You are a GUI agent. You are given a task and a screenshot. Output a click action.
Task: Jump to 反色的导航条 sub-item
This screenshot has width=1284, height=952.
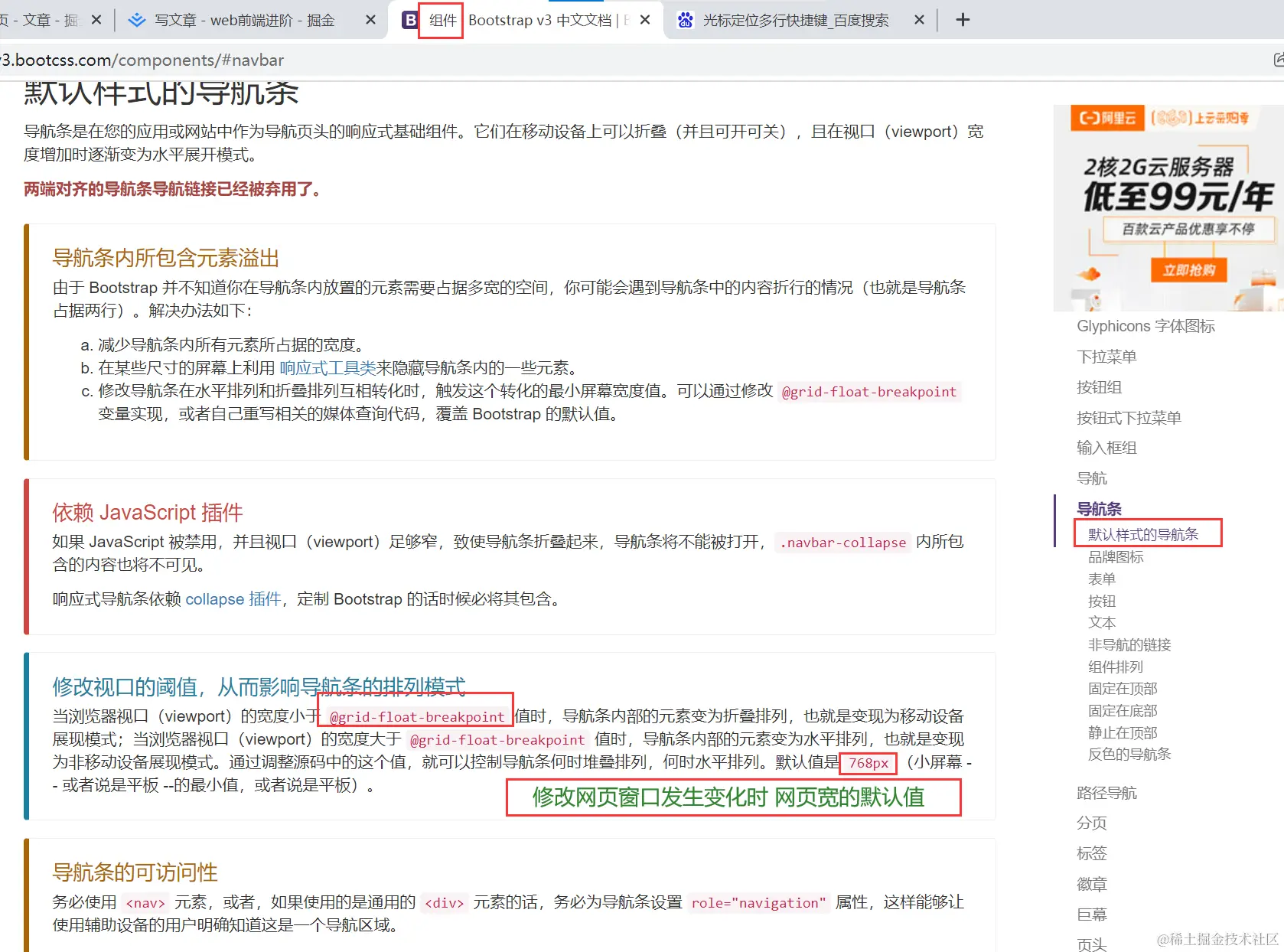click(1129, 755)
